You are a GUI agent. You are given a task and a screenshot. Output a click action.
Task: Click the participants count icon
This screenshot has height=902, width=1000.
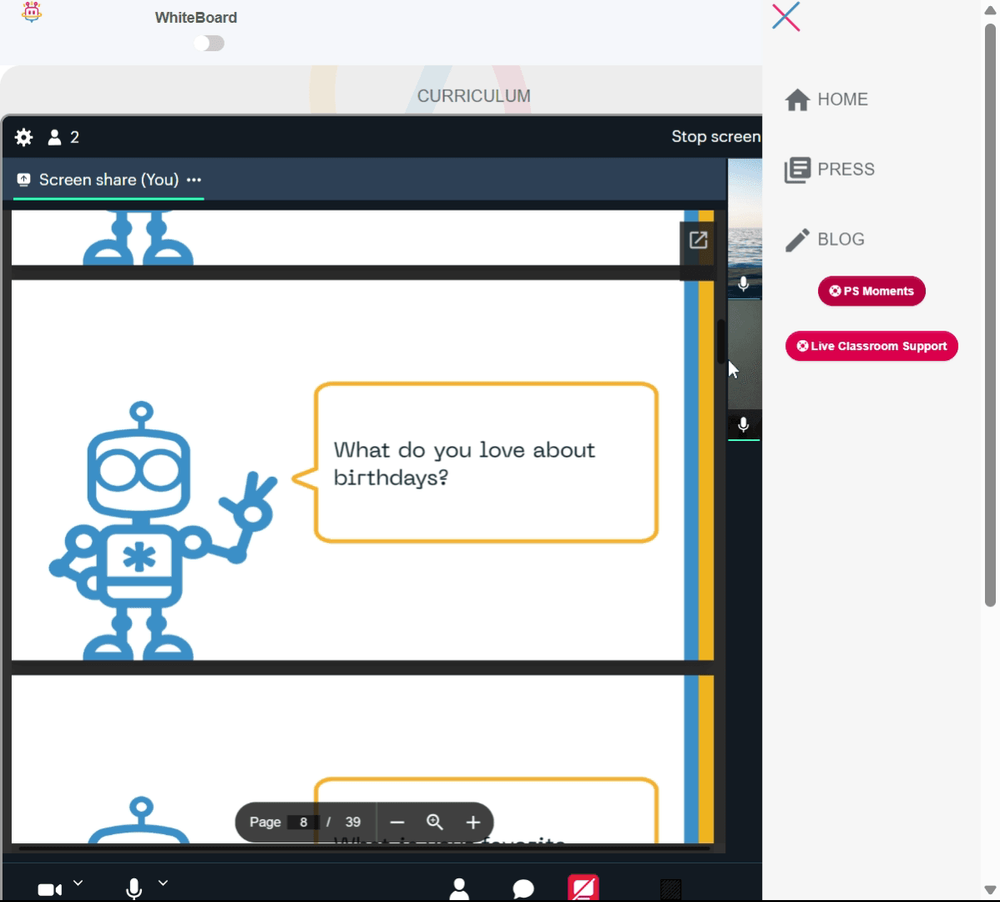(63, 137)
